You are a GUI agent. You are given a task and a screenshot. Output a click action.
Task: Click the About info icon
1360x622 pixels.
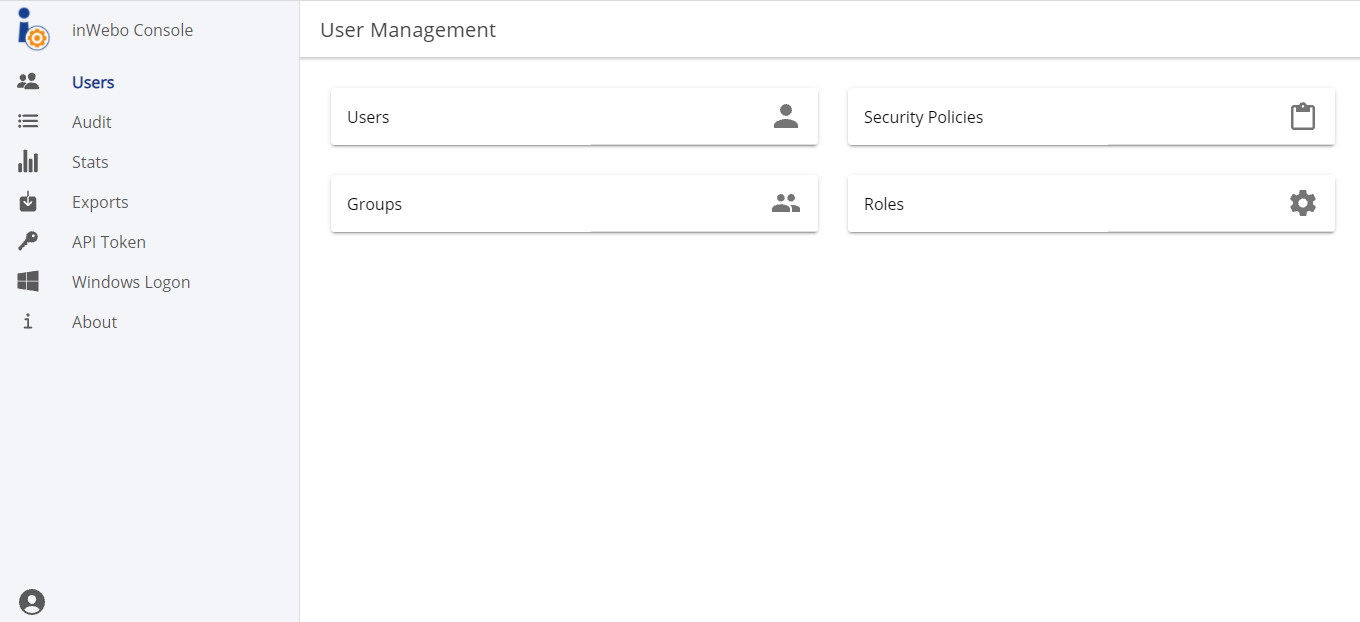click(28, 322)
